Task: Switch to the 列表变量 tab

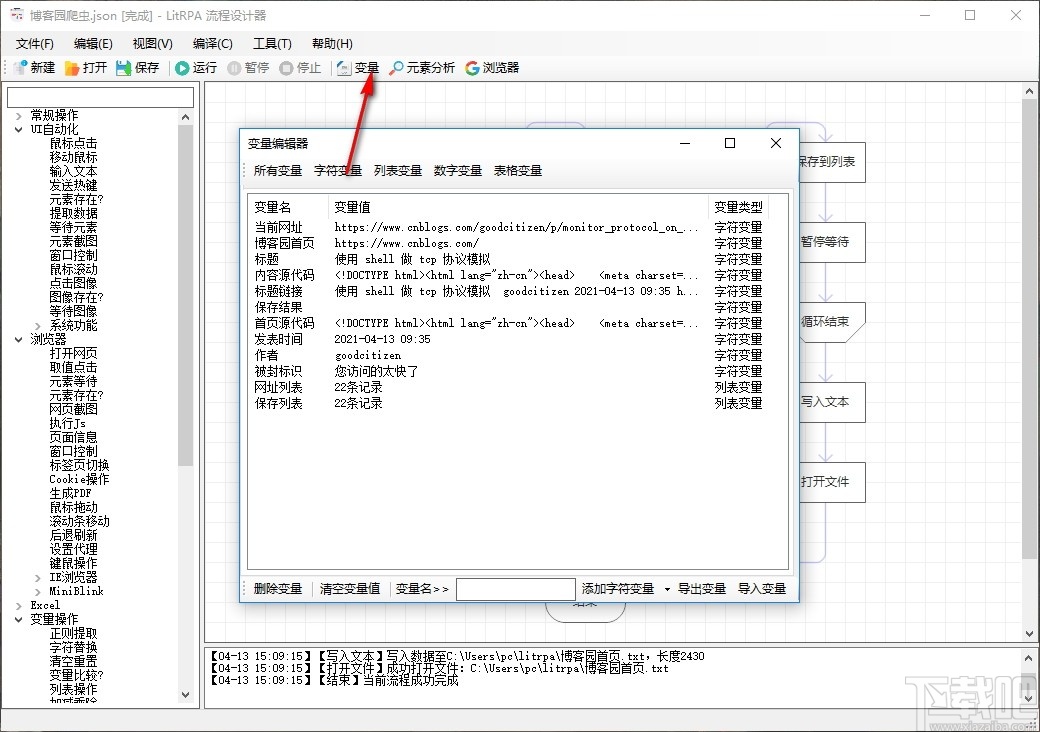Action: (x=398, y=170)
